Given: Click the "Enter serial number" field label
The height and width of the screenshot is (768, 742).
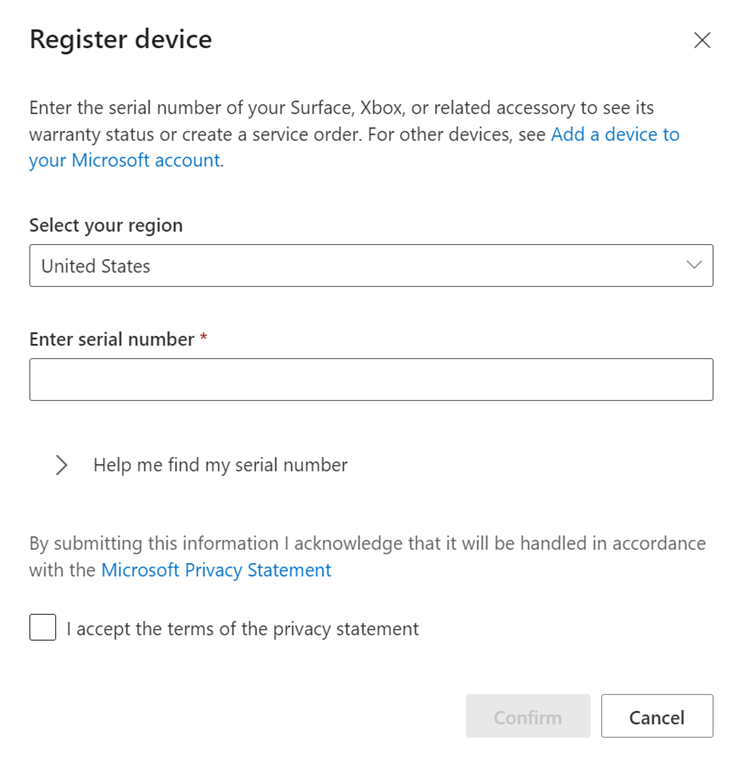Looking at the screenshot, I should tap(111, 340).
